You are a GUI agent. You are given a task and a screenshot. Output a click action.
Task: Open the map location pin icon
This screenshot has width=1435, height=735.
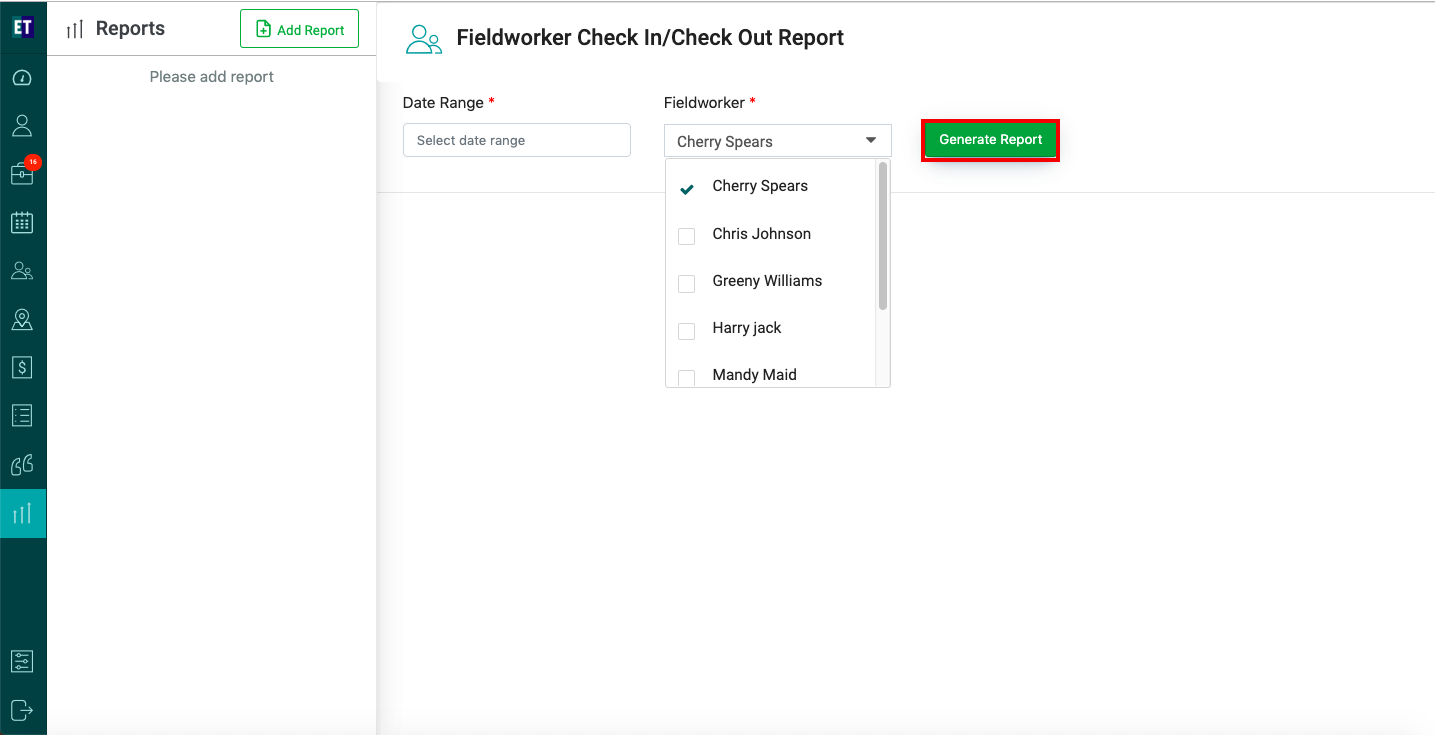pyautogui.click(x=22, y=319)
